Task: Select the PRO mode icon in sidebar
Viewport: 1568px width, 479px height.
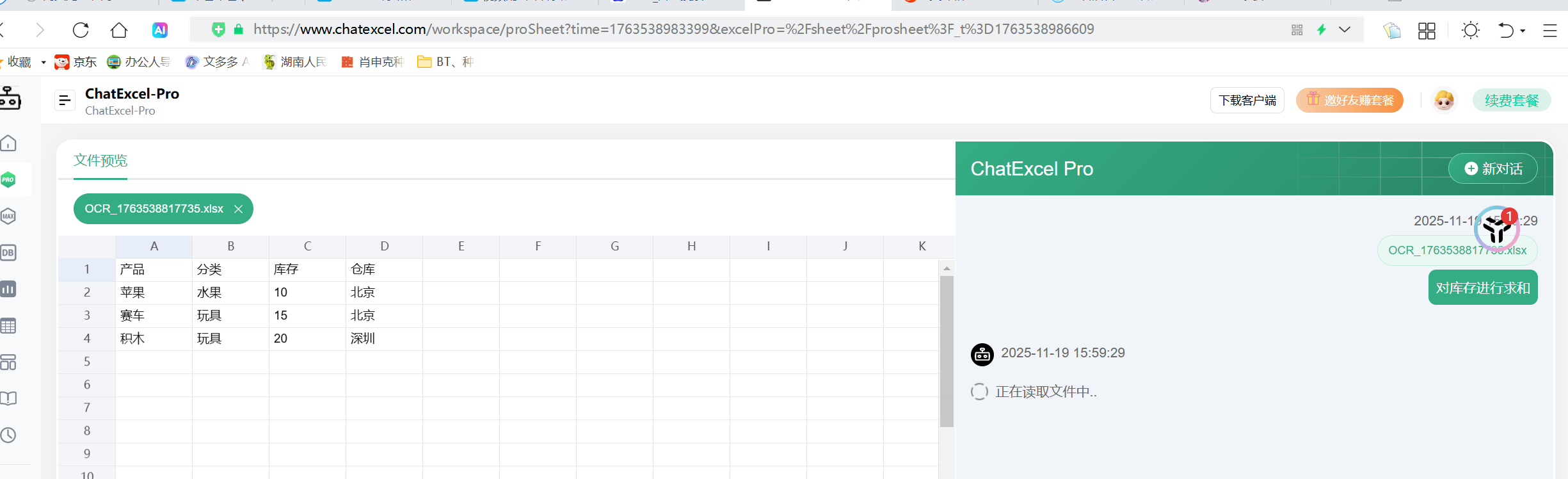Action: 8,179
